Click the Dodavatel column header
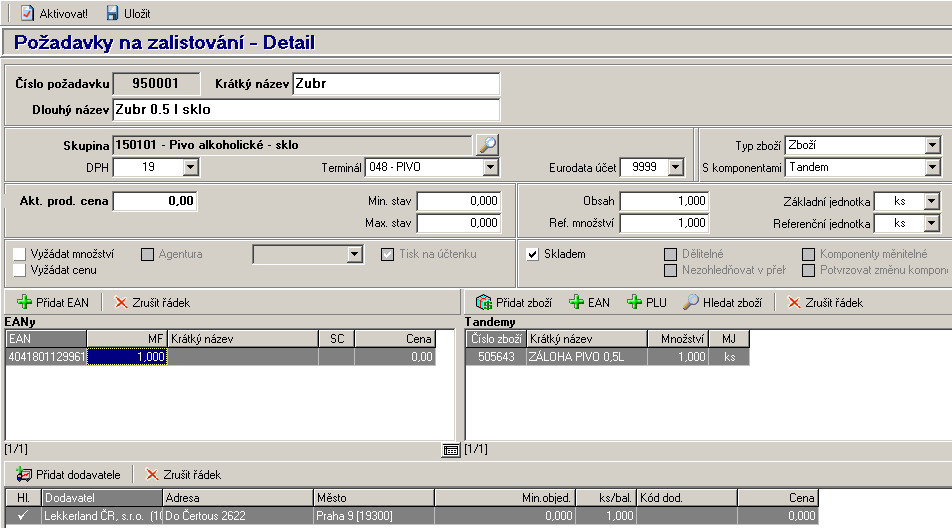Viewport: 952px width, 528px height. click(102, 498)
